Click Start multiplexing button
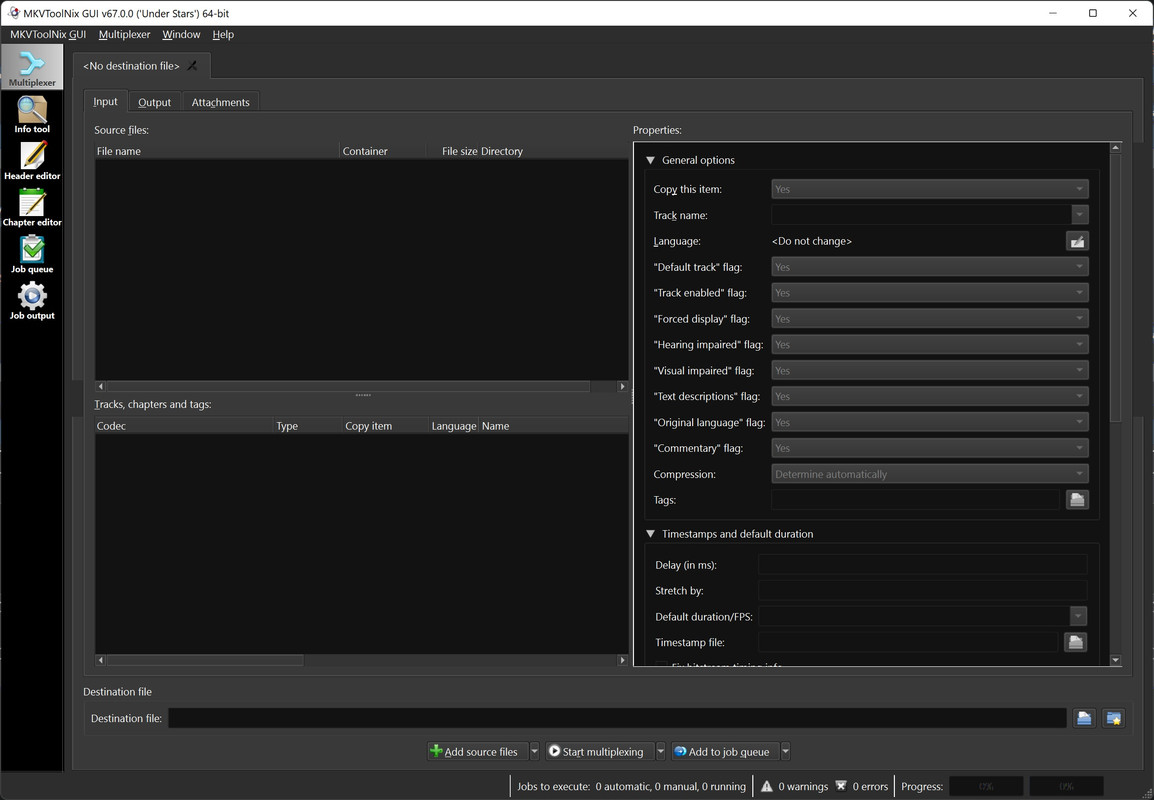The image size is (1154, 800). tap(600, 751)
